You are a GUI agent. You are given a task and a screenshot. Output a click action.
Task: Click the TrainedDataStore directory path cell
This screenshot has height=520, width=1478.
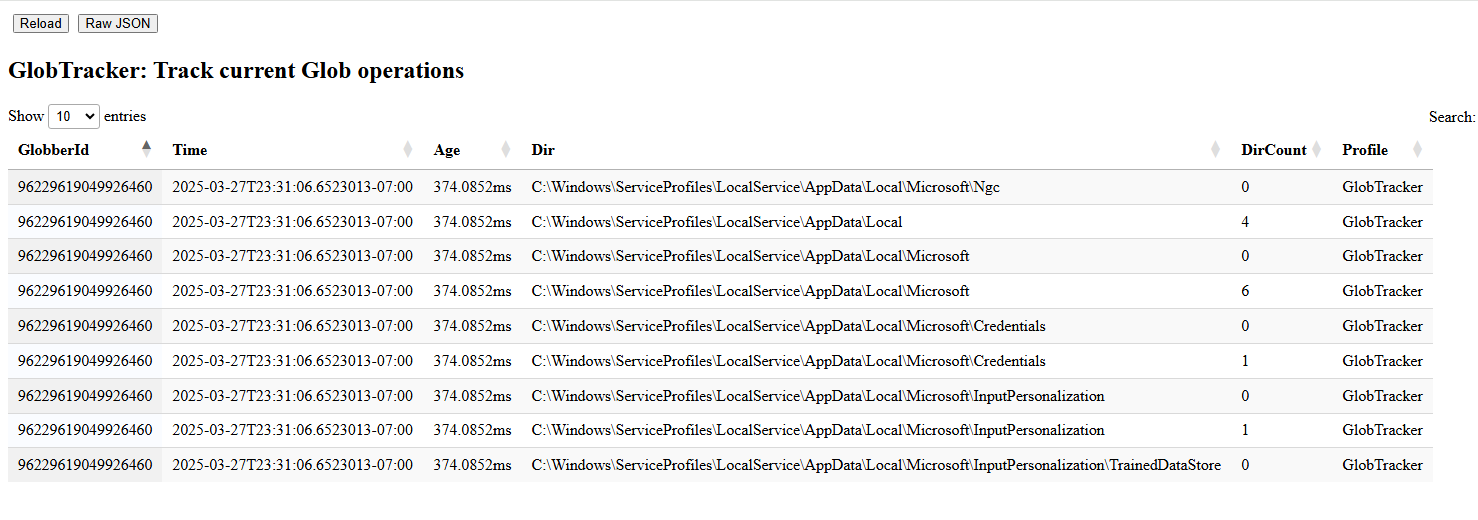click(875, 465)
